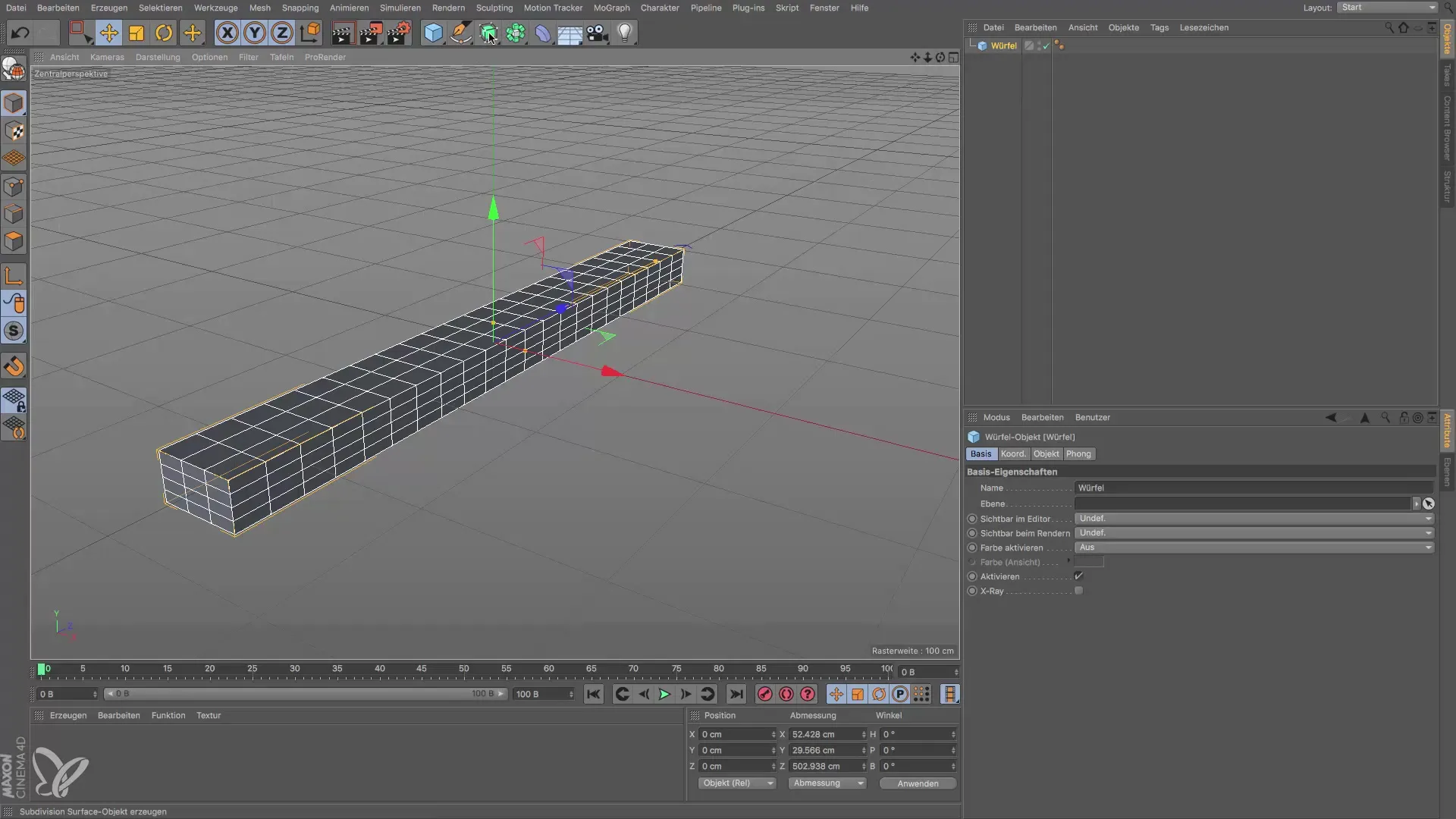Toggle the Y axis lock
Screen dimensions: 1456x819
(255, 33)
